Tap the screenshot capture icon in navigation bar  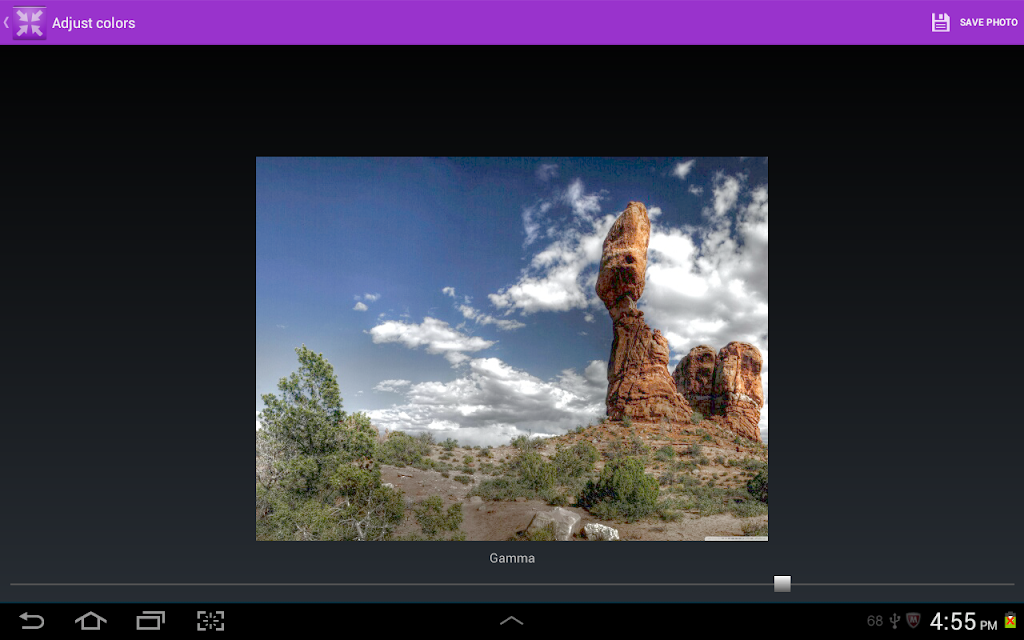pyautogui.click(x=210, y=620)
